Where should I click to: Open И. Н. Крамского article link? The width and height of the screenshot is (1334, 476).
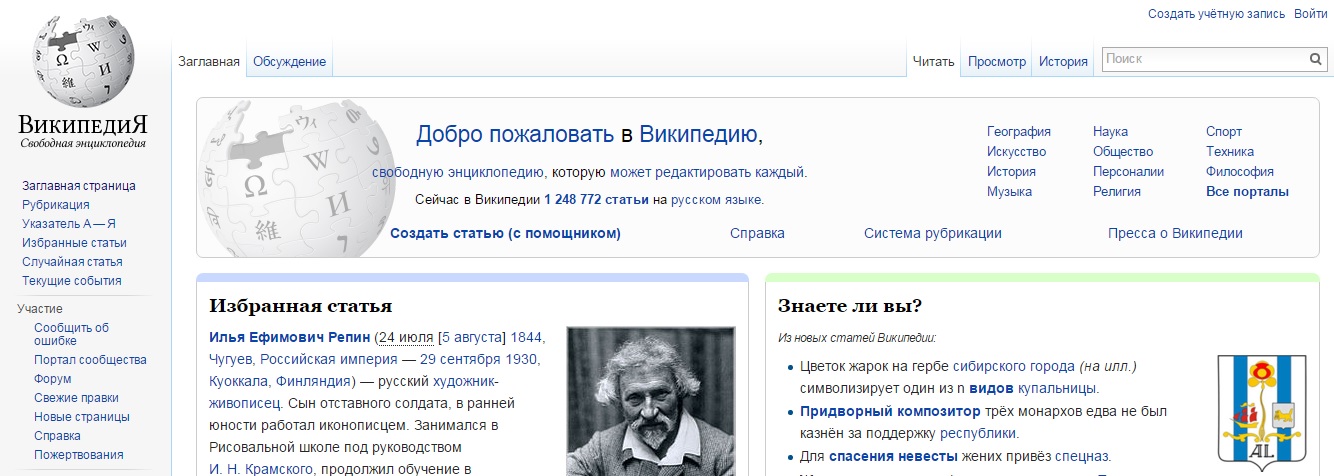pyautogui.click(x=262, y=469)
